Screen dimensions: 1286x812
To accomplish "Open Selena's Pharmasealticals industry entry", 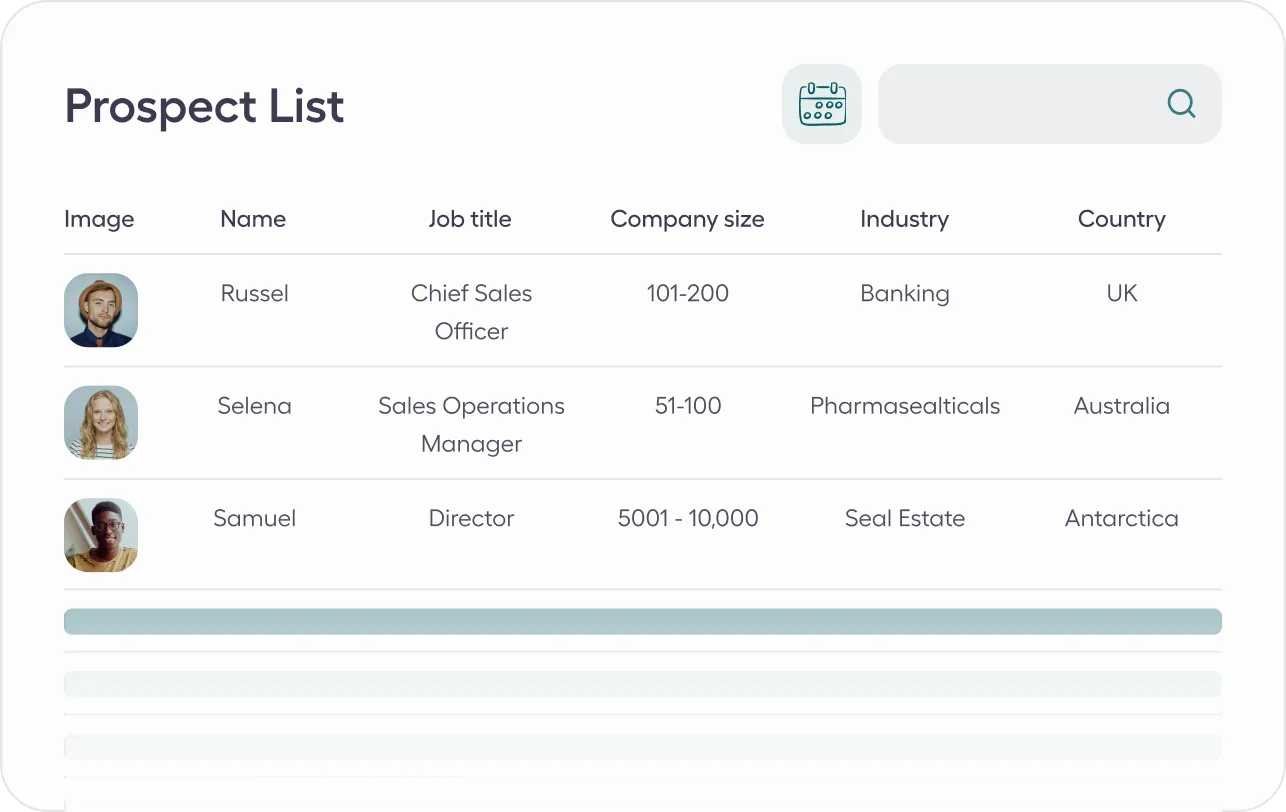I will tap(904, 406).
